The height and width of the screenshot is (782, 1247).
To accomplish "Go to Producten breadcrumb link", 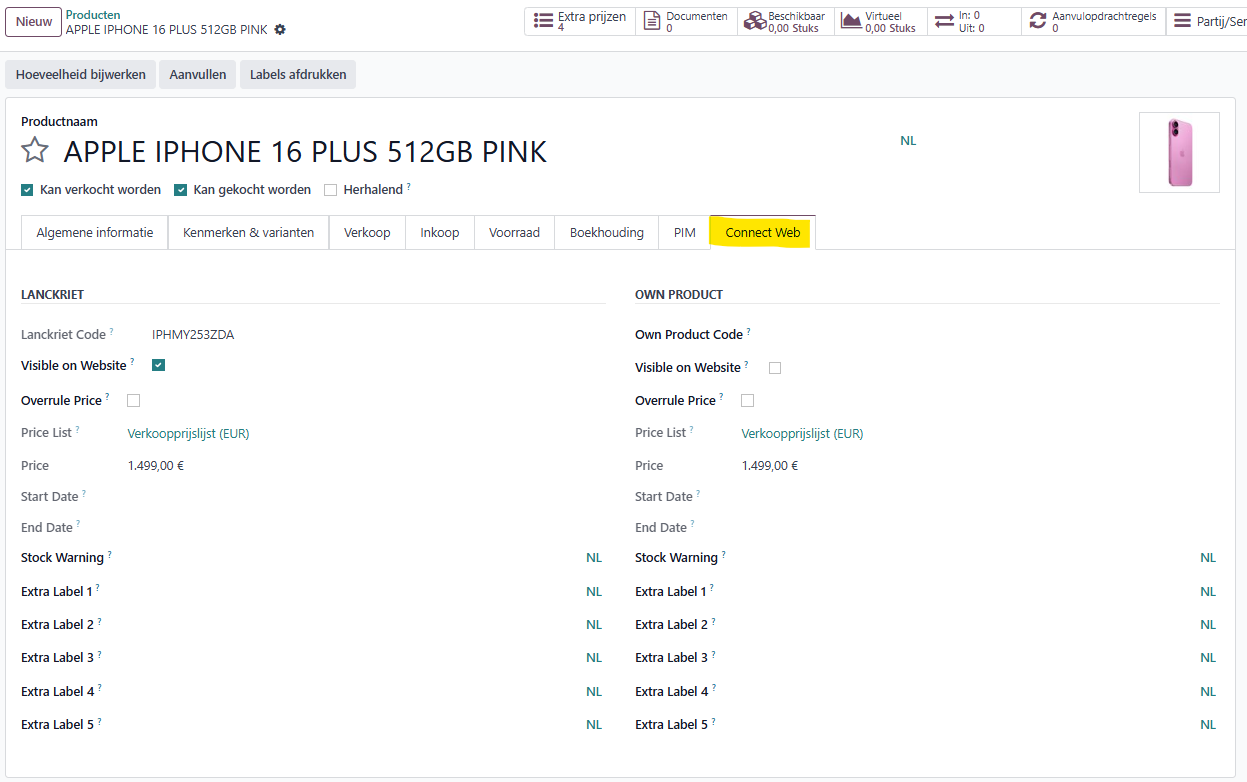I will click(93, 15).
